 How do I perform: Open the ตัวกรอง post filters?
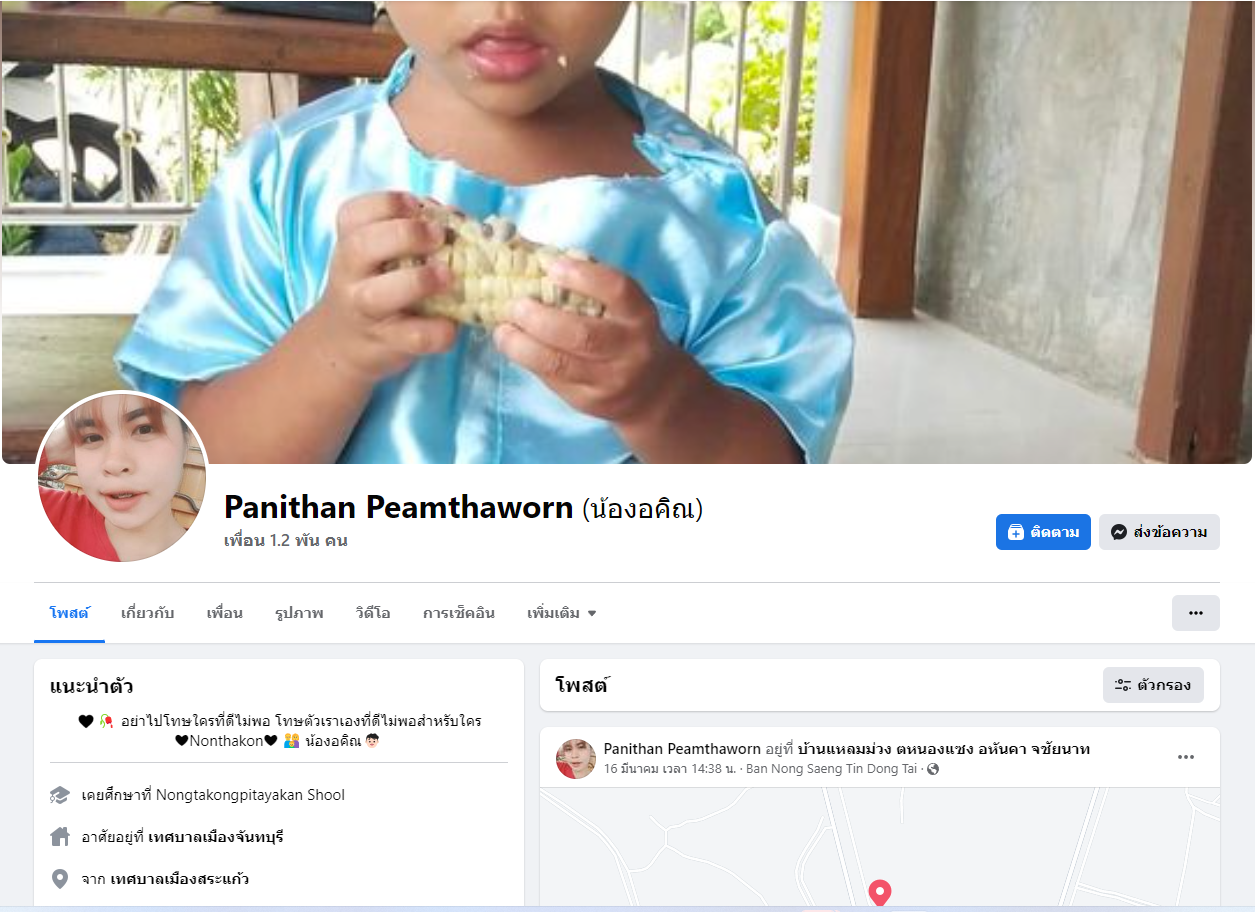click(1153, 685)
